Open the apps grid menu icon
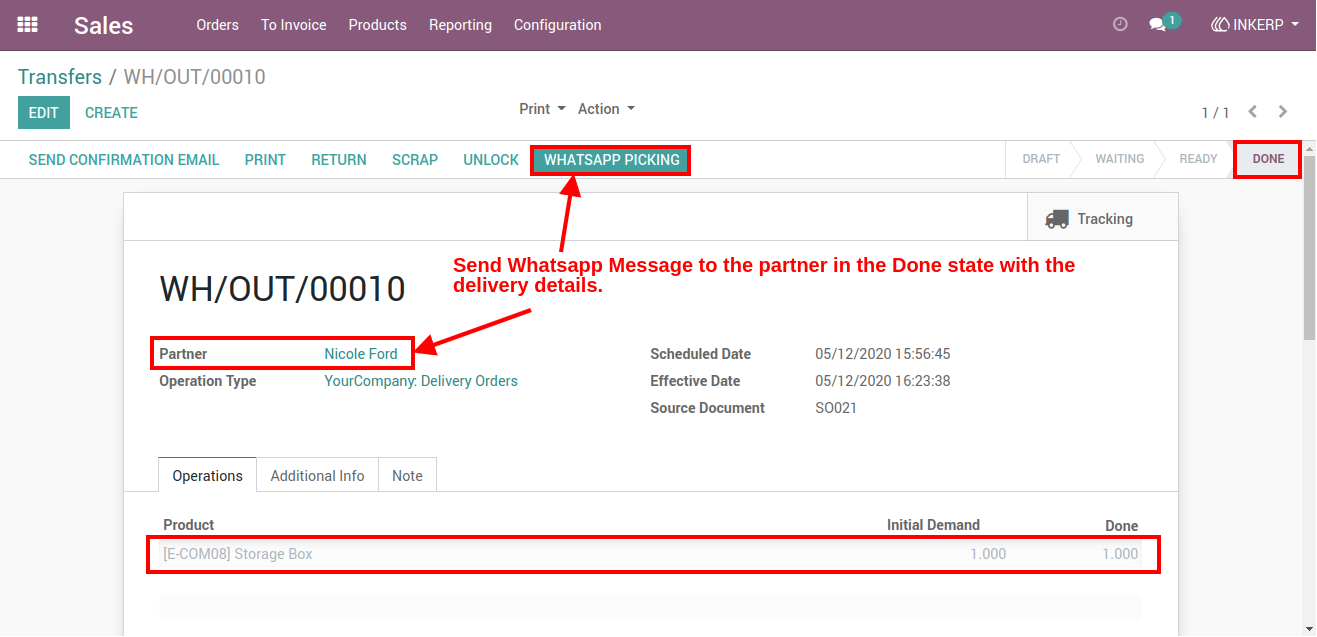Viewport: 1317px width, 637px height. [28, 24]
